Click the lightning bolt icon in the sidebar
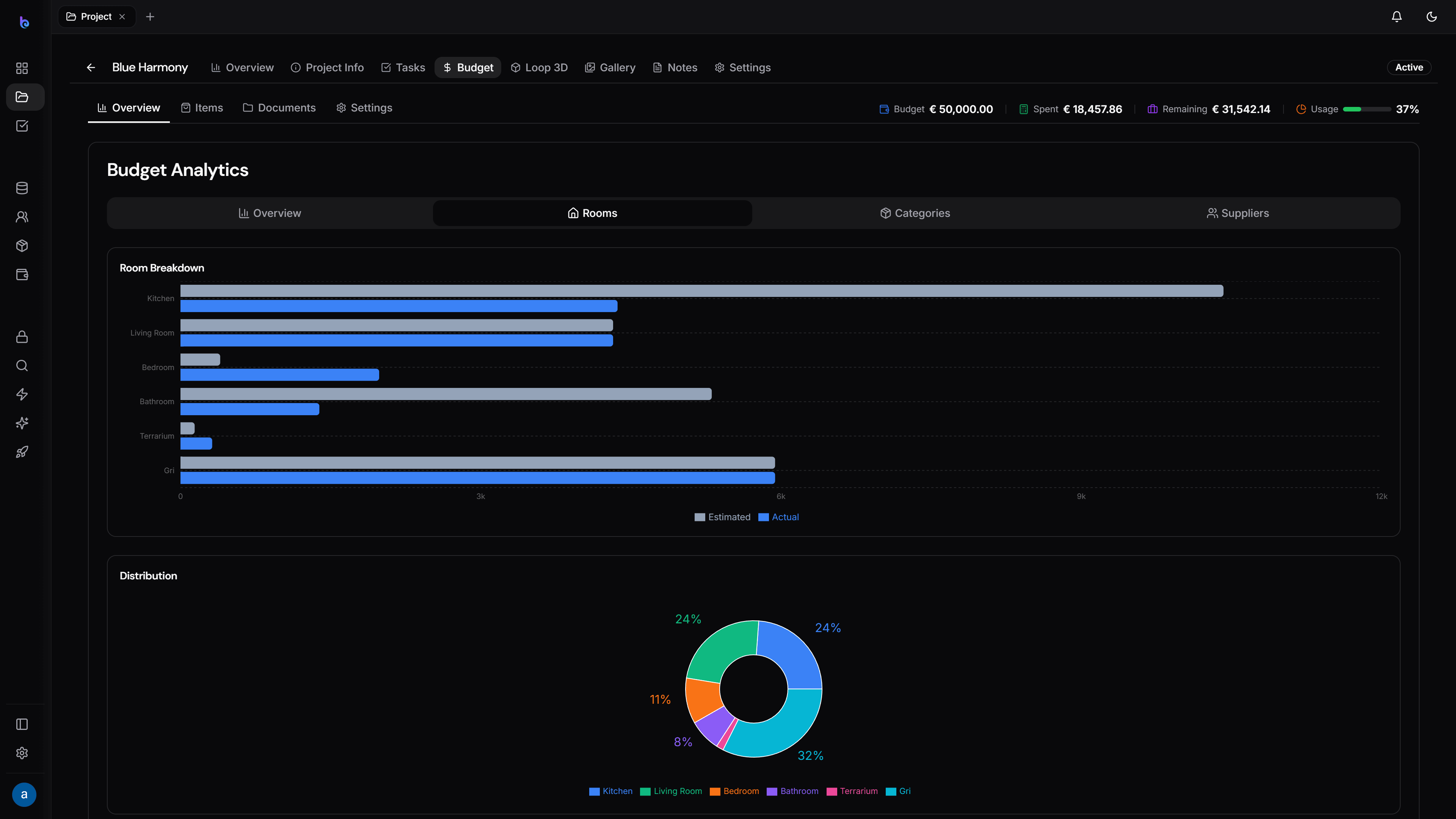The height and width of the screenshot is (819, 1456). 22,394
